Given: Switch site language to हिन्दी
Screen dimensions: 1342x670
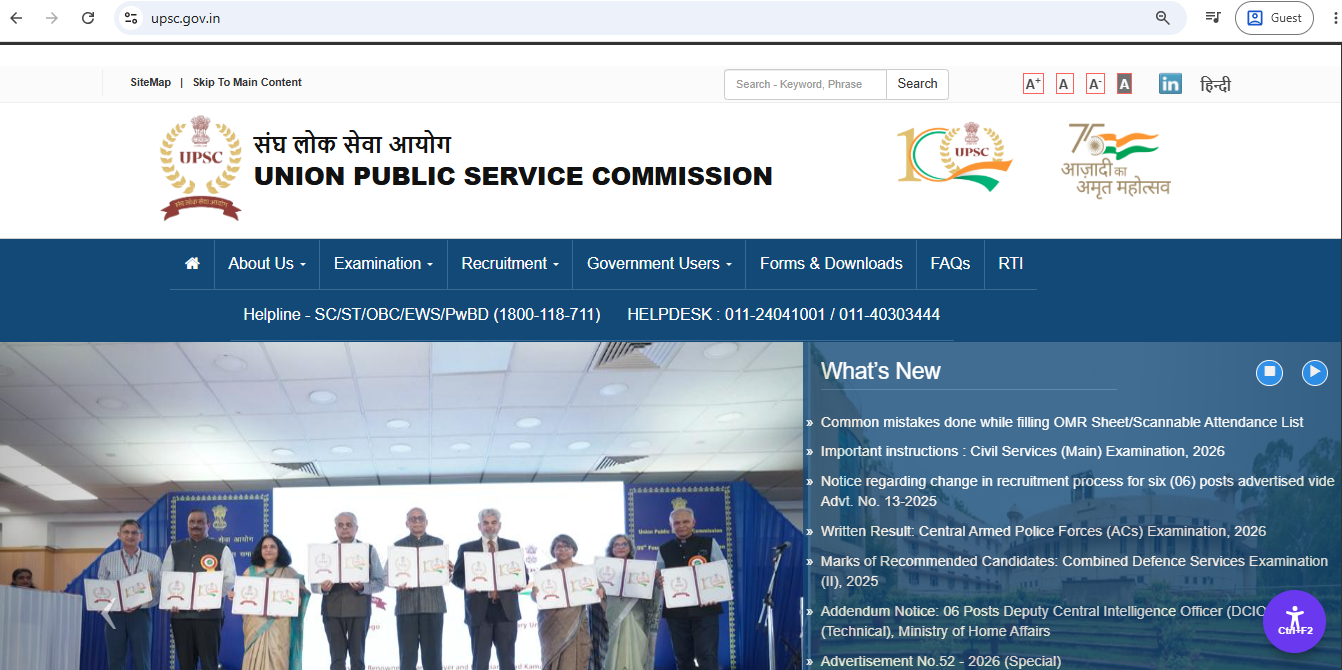Looking at the screenshot, I should pyautogui.click(x=1215, y=85).
